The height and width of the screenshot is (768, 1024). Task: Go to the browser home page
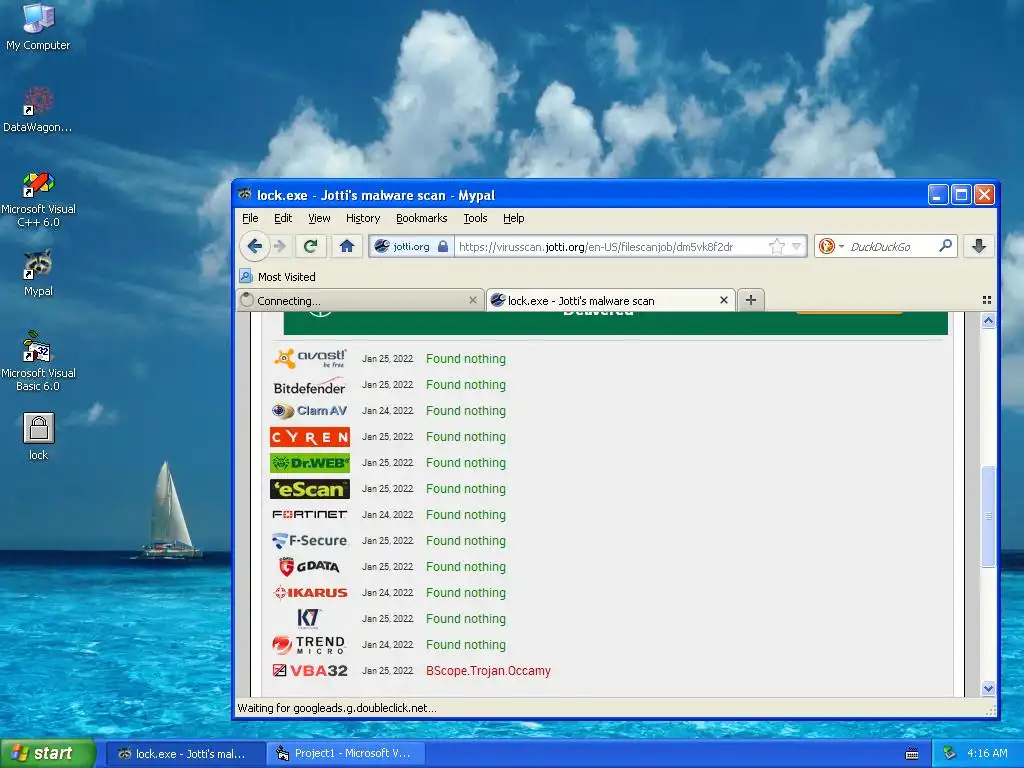pos(346,246)
